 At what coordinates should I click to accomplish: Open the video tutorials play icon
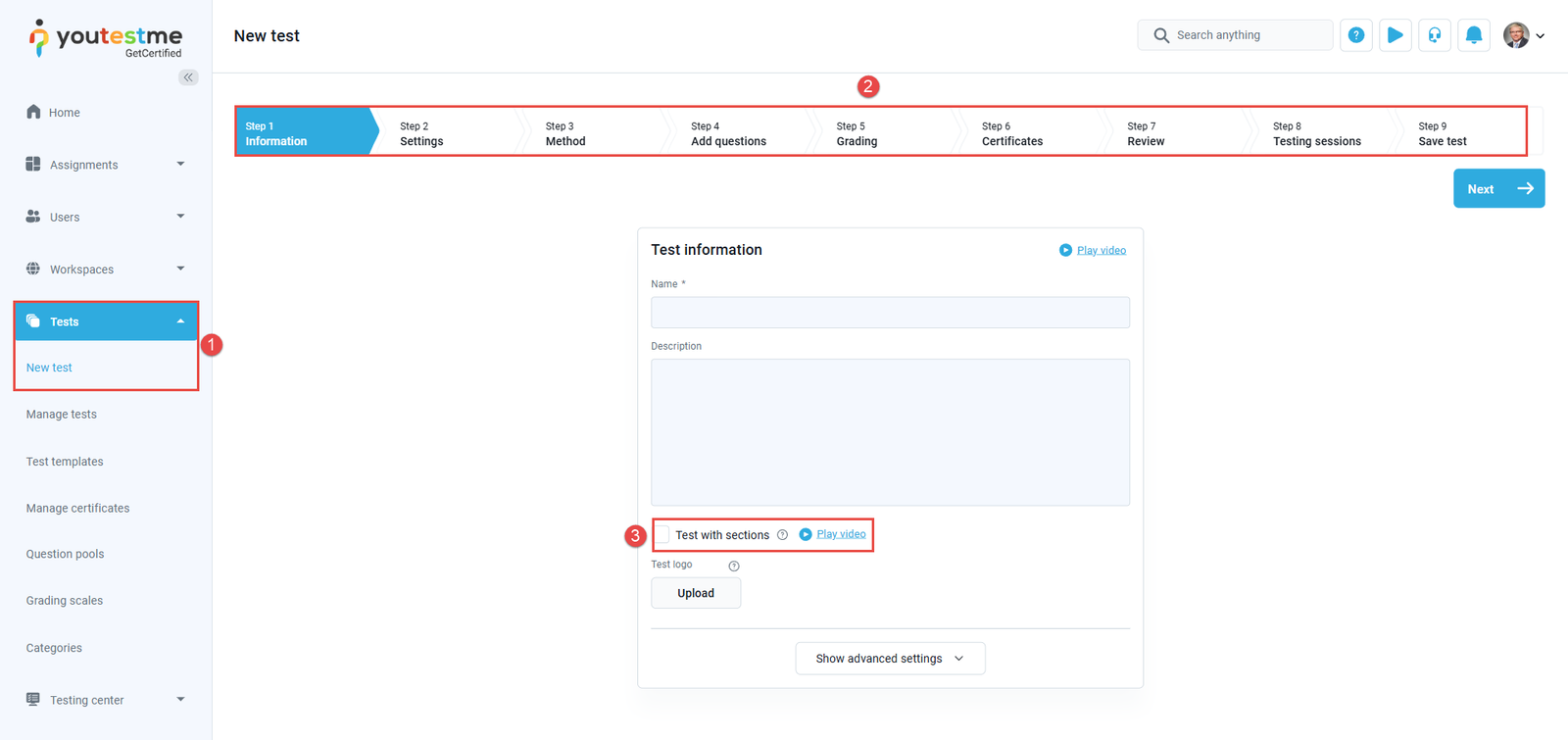click(1395, 35)
